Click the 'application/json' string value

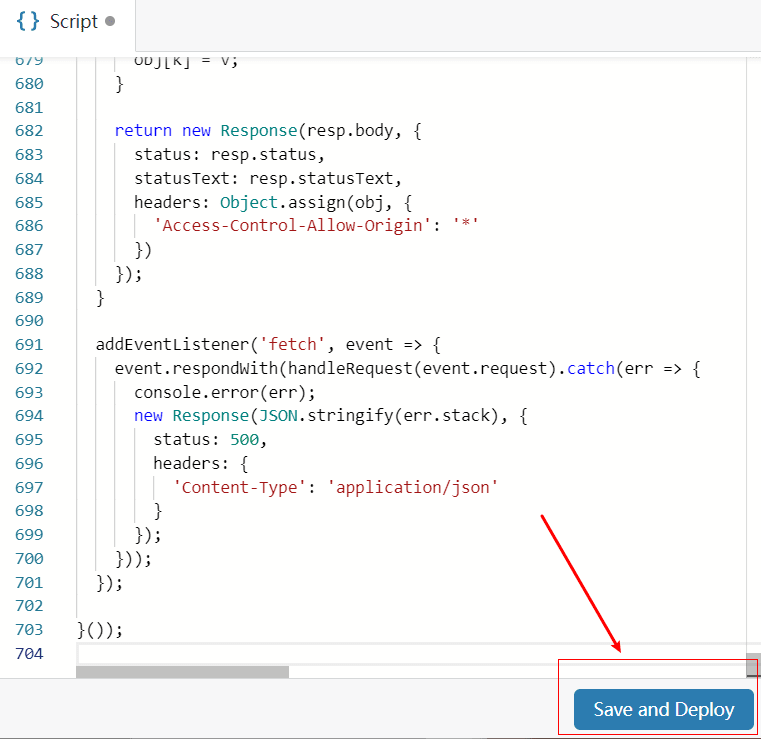413,487
